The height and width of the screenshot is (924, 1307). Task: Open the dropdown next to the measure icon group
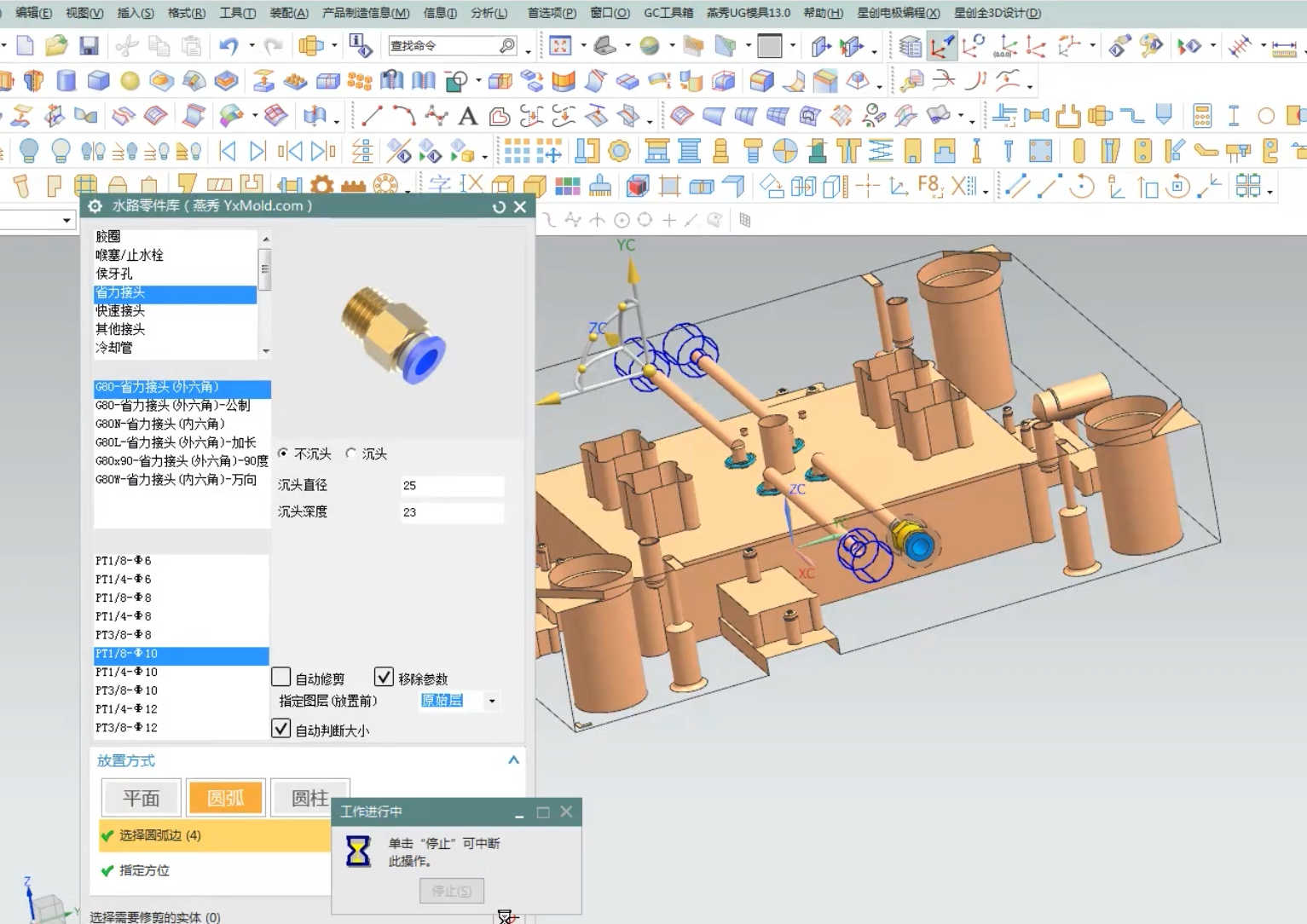point(1264,46)
